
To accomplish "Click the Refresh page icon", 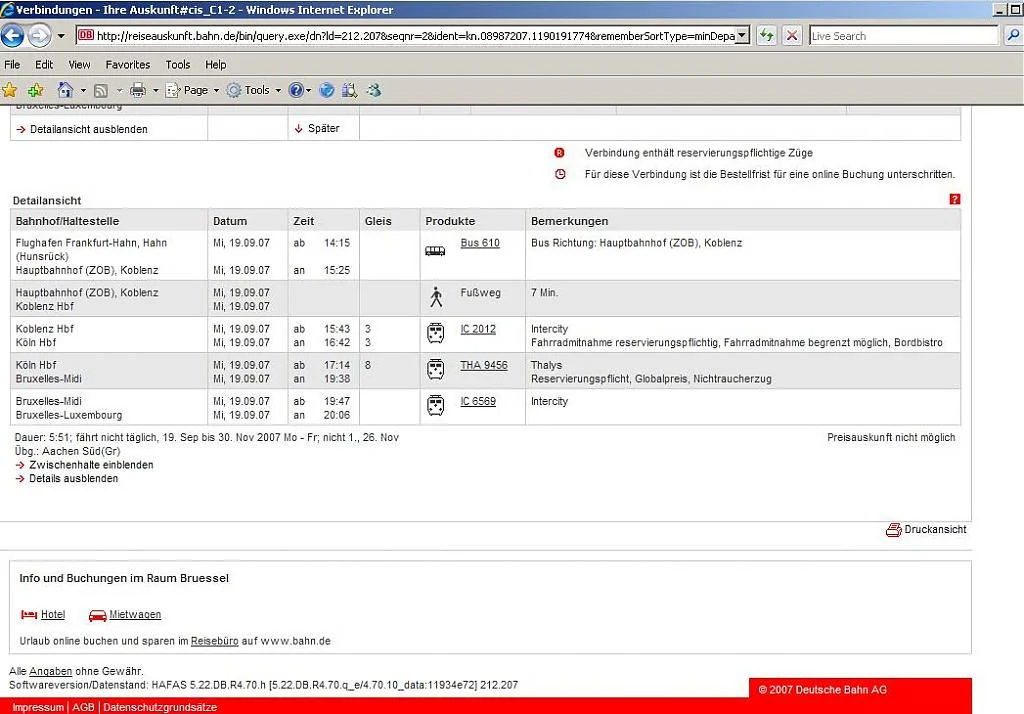I will 766,36.
